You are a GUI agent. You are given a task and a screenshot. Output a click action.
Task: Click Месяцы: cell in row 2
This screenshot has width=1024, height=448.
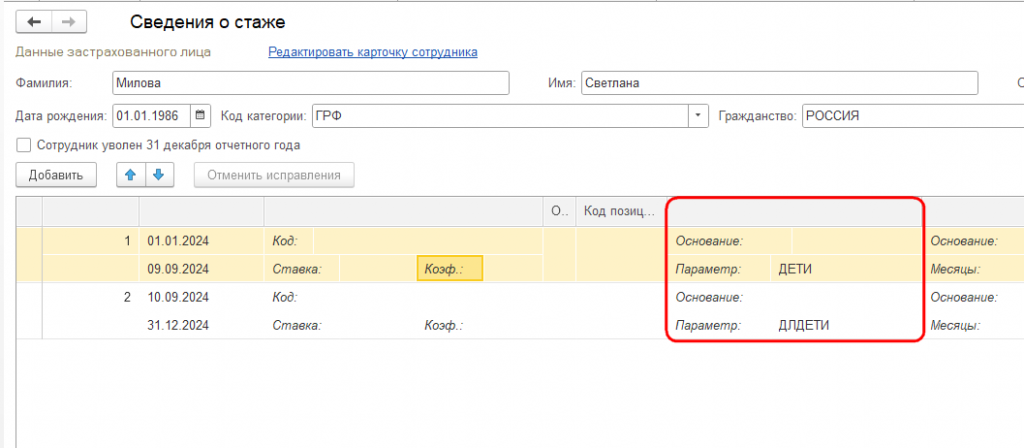pos(955,325)
